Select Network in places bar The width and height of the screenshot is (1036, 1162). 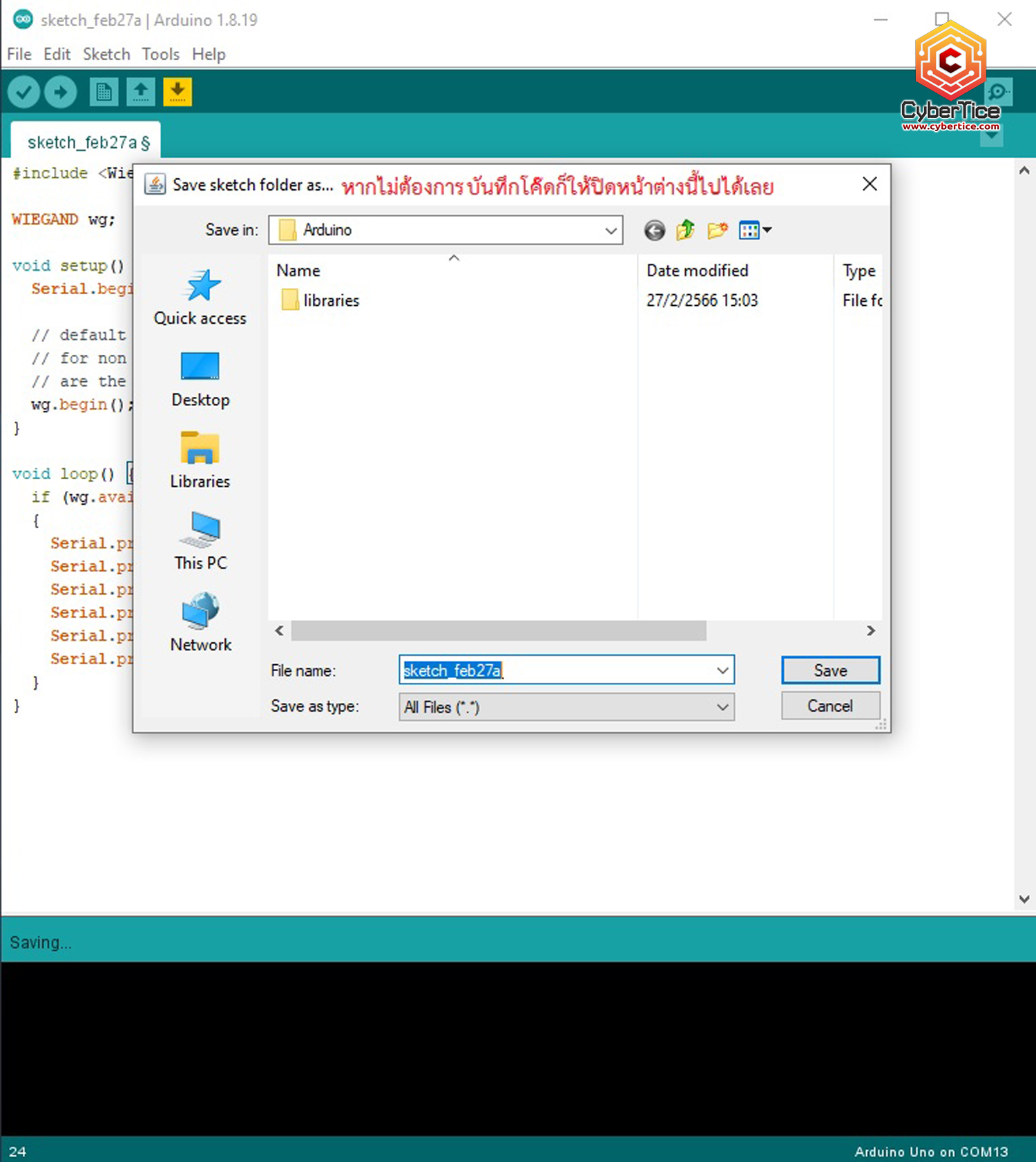(x=200, y=623)
